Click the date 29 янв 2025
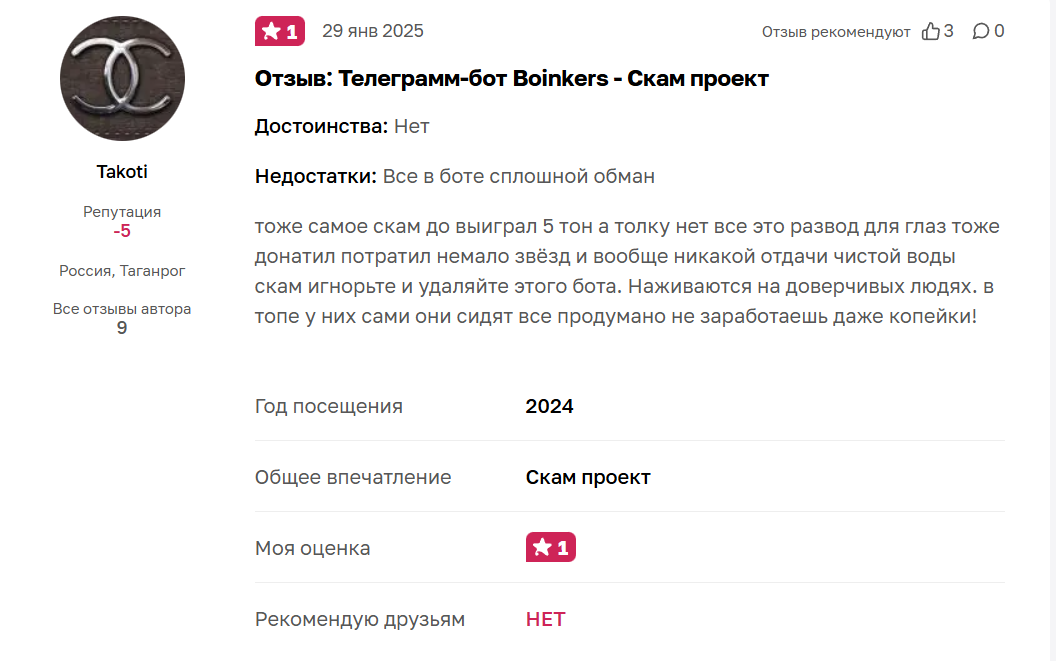The height and width of the screenshot is (661, 1056). tap(373, 31)
